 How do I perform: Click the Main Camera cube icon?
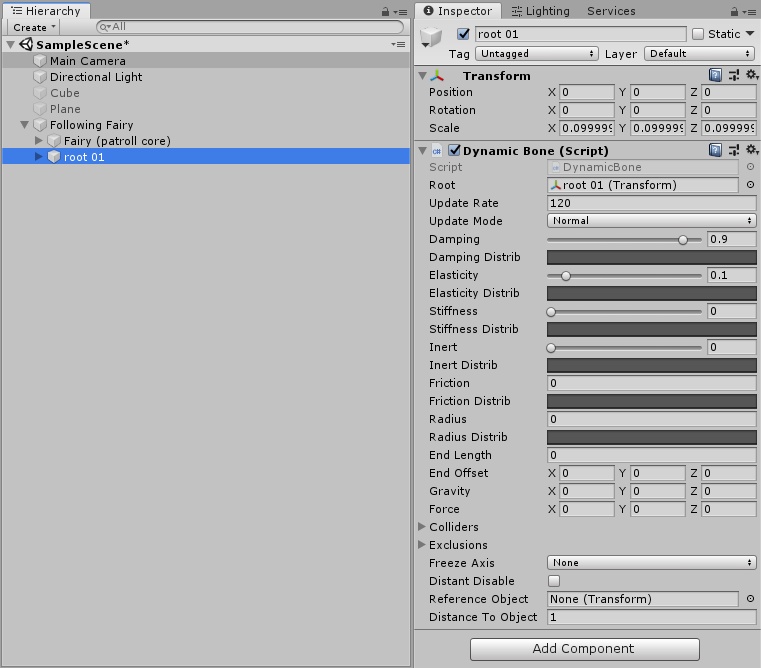[x=40, y=61]
